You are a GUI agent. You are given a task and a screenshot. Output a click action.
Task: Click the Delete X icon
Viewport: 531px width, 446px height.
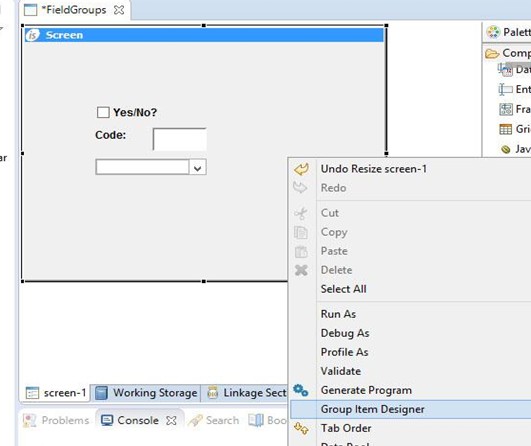pos(301,270)
